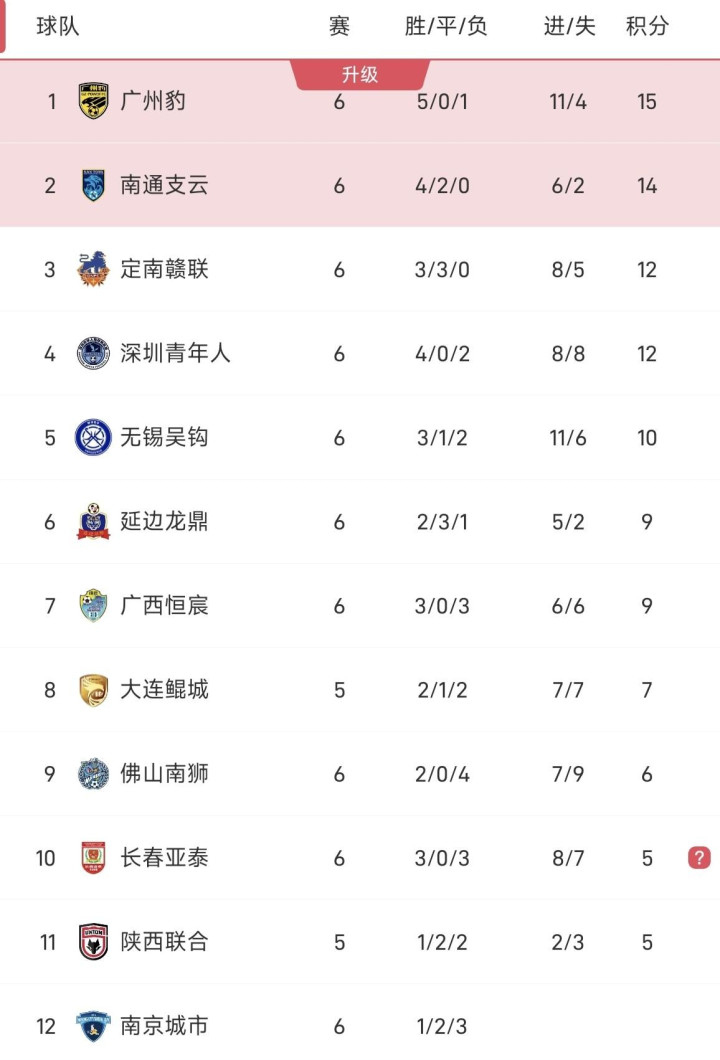The image size is (720, 1060).
Task: Open the 广州豹 team name link
Action: pos(153,101)
